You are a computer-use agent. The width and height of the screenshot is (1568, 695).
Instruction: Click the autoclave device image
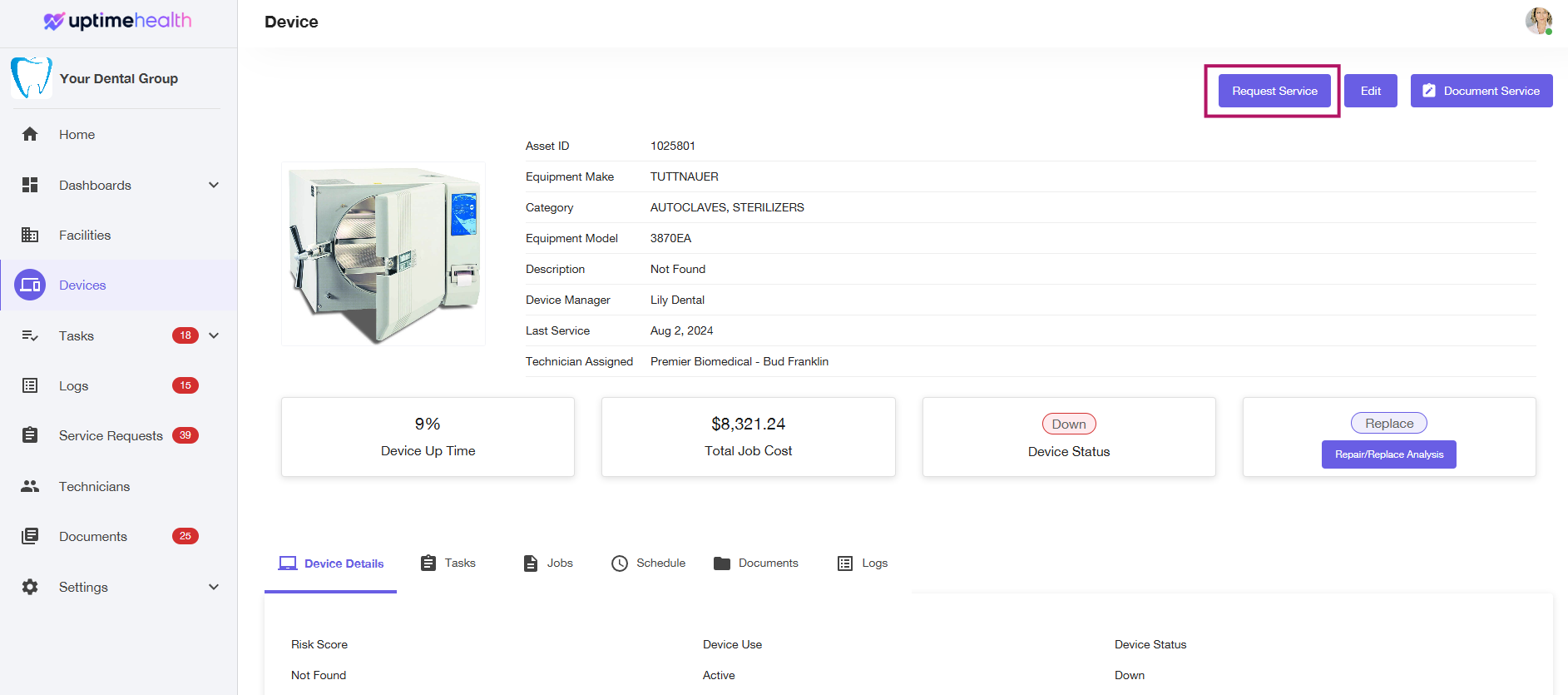click(383, 254)
